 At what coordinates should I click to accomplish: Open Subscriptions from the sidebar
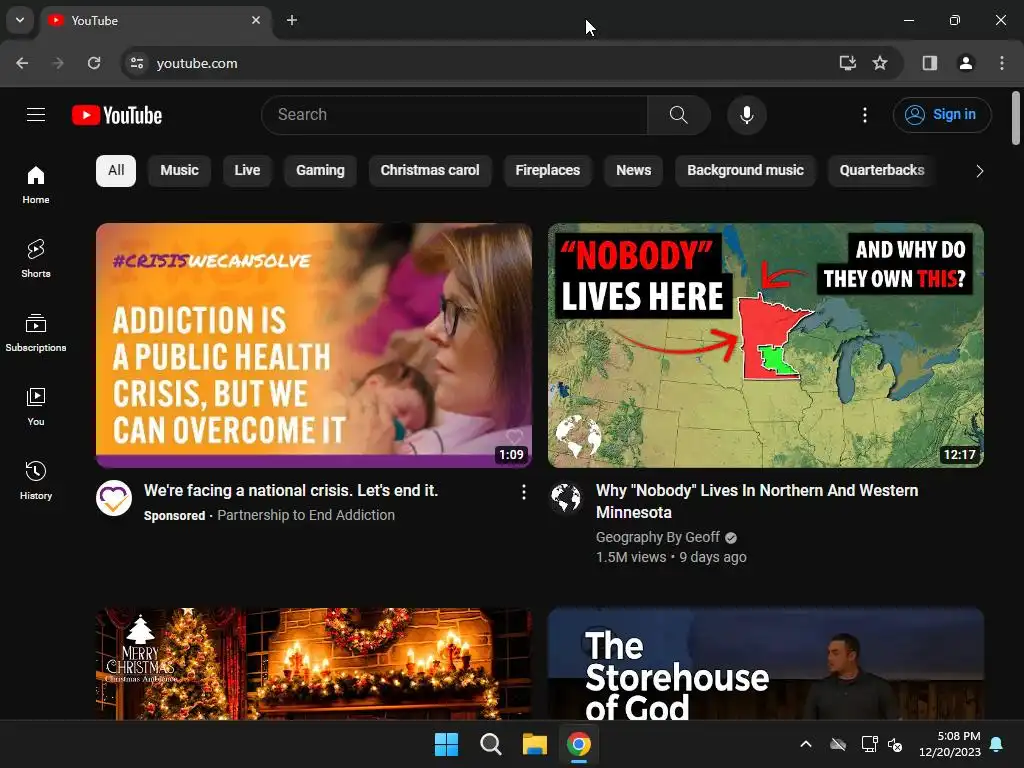(x=36, y=332)
